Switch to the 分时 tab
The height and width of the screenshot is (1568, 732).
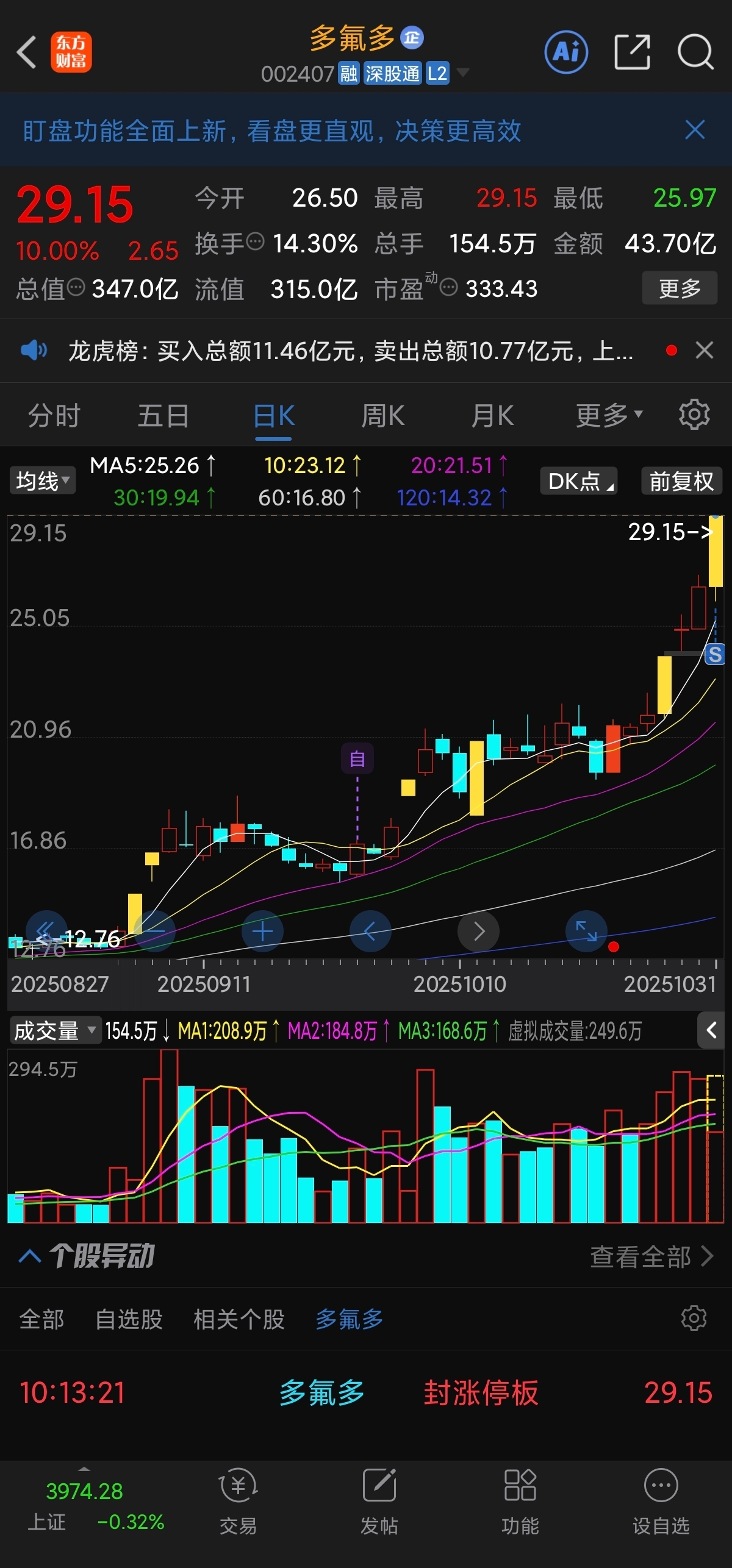[x=54, y=416]
